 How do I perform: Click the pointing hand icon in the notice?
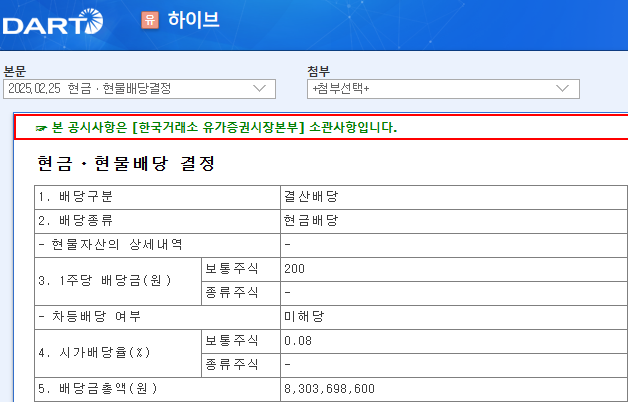click(x=41, y=128)
